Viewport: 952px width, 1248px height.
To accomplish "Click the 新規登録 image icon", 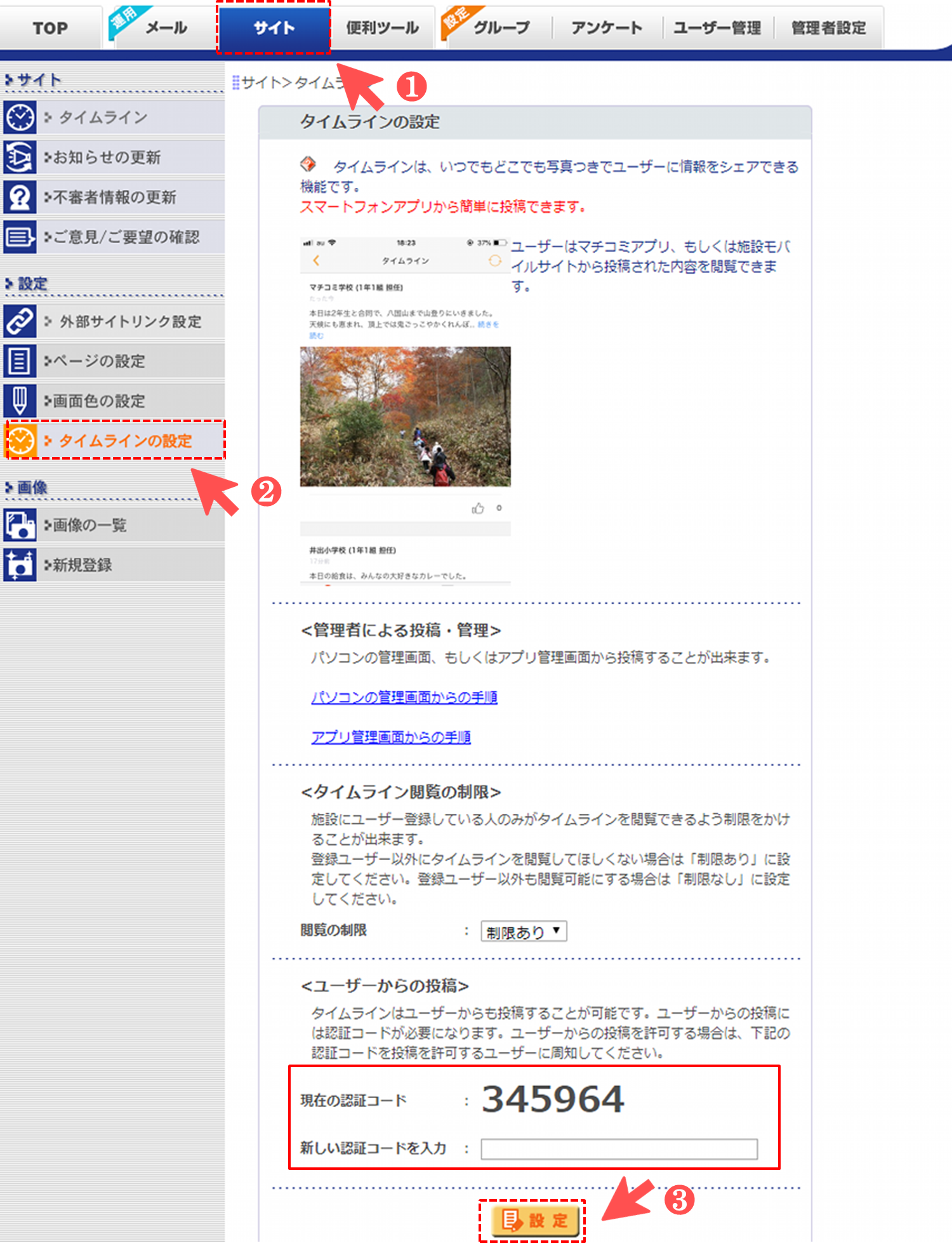I will tap(20, 565).
